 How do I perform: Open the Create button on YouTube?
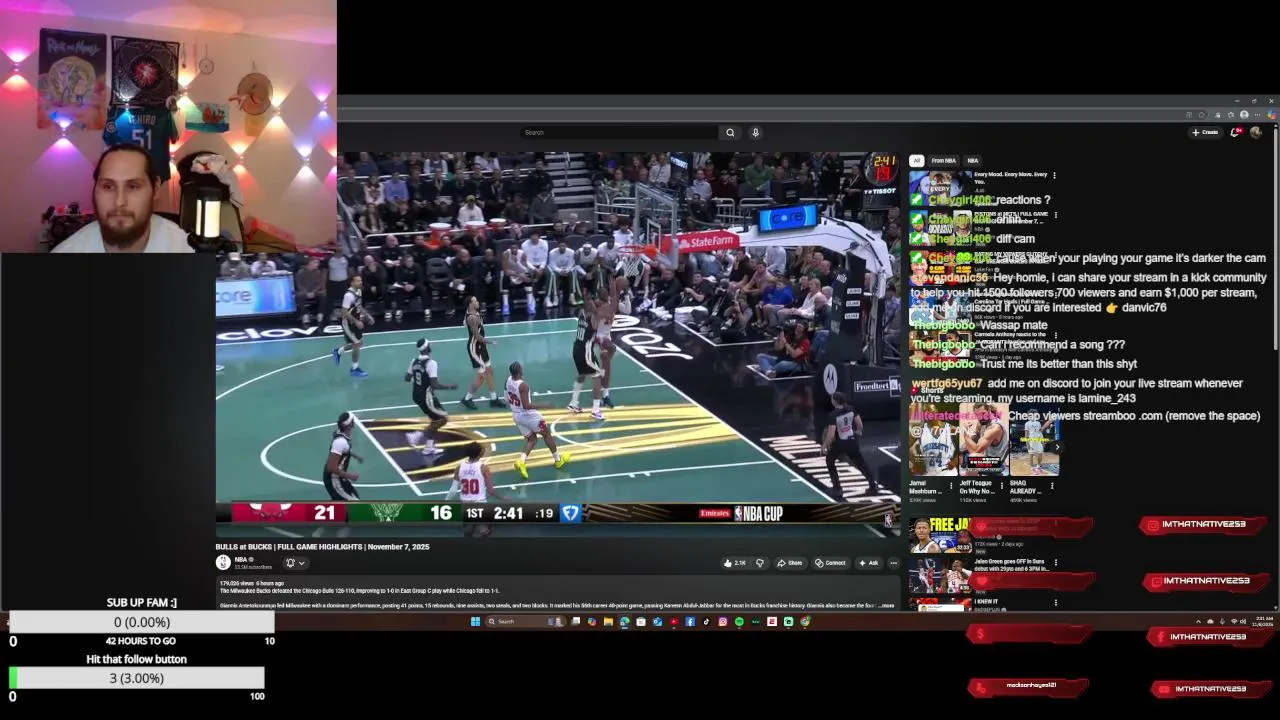pyautogui.click(x=1205, y=132)
